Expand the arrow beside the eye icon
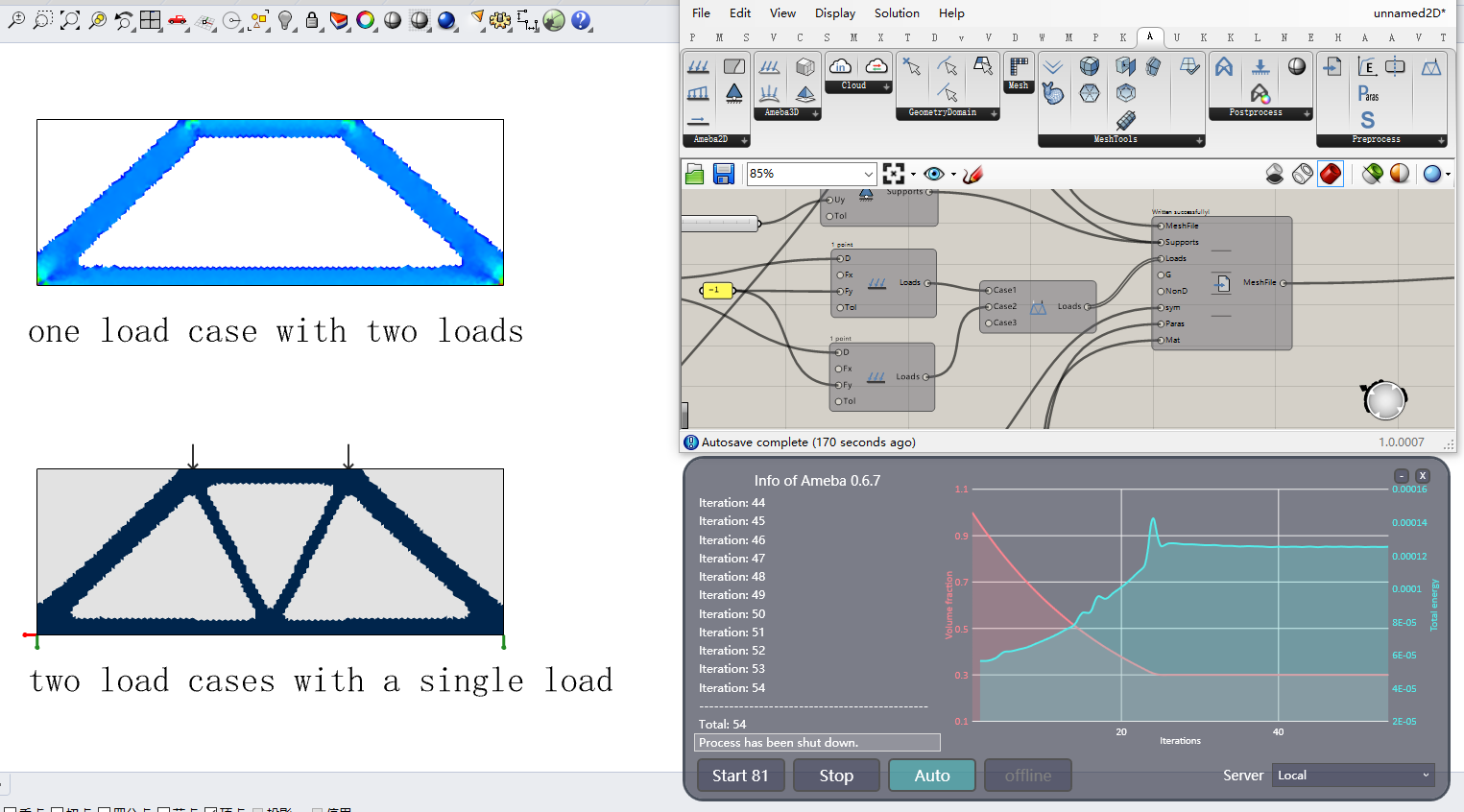The width and height of the screenshot is (1464, 812). pyautogui.click(x=953, y=175)
